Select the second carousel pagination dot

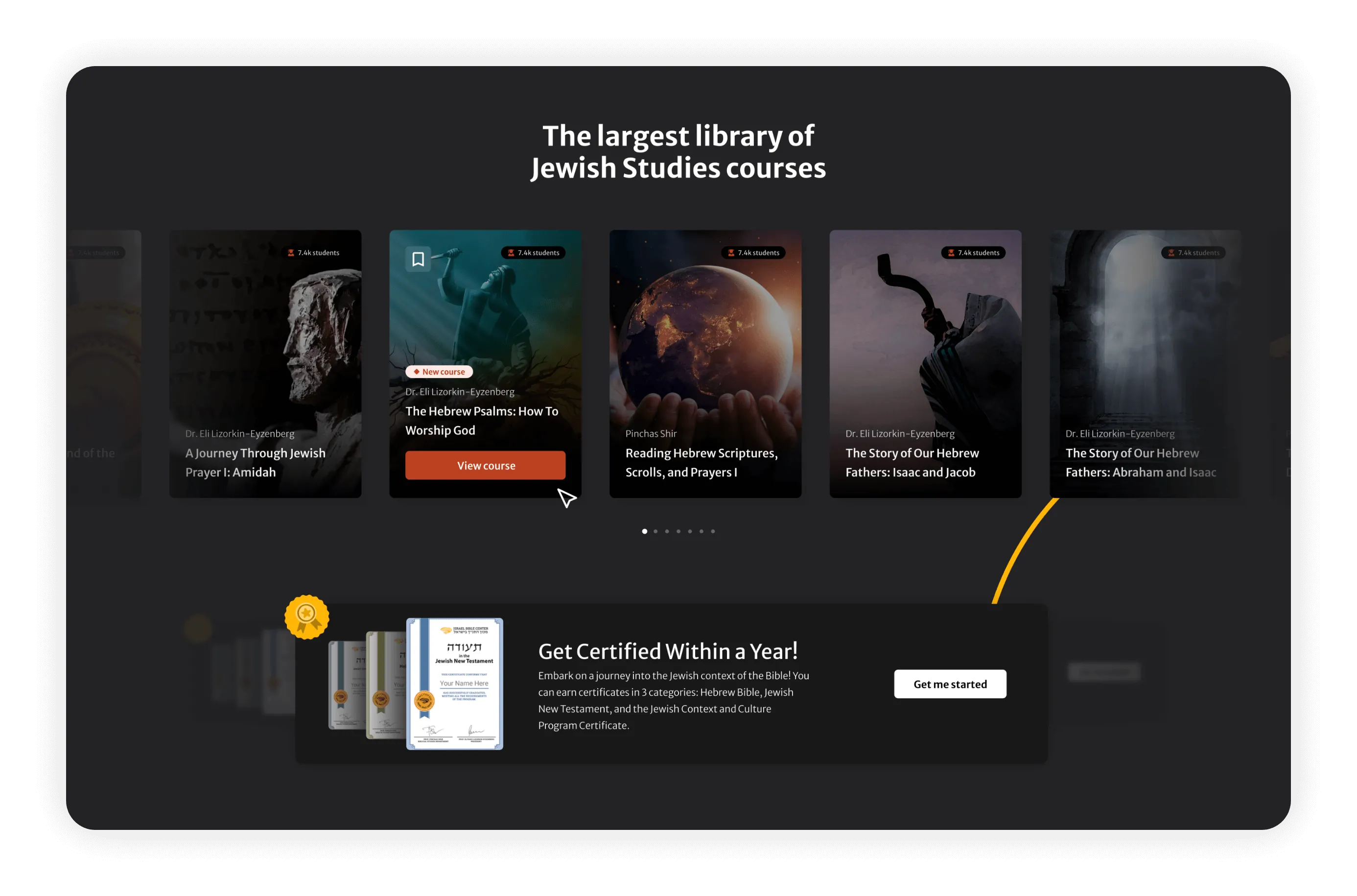tap(655, 531)
